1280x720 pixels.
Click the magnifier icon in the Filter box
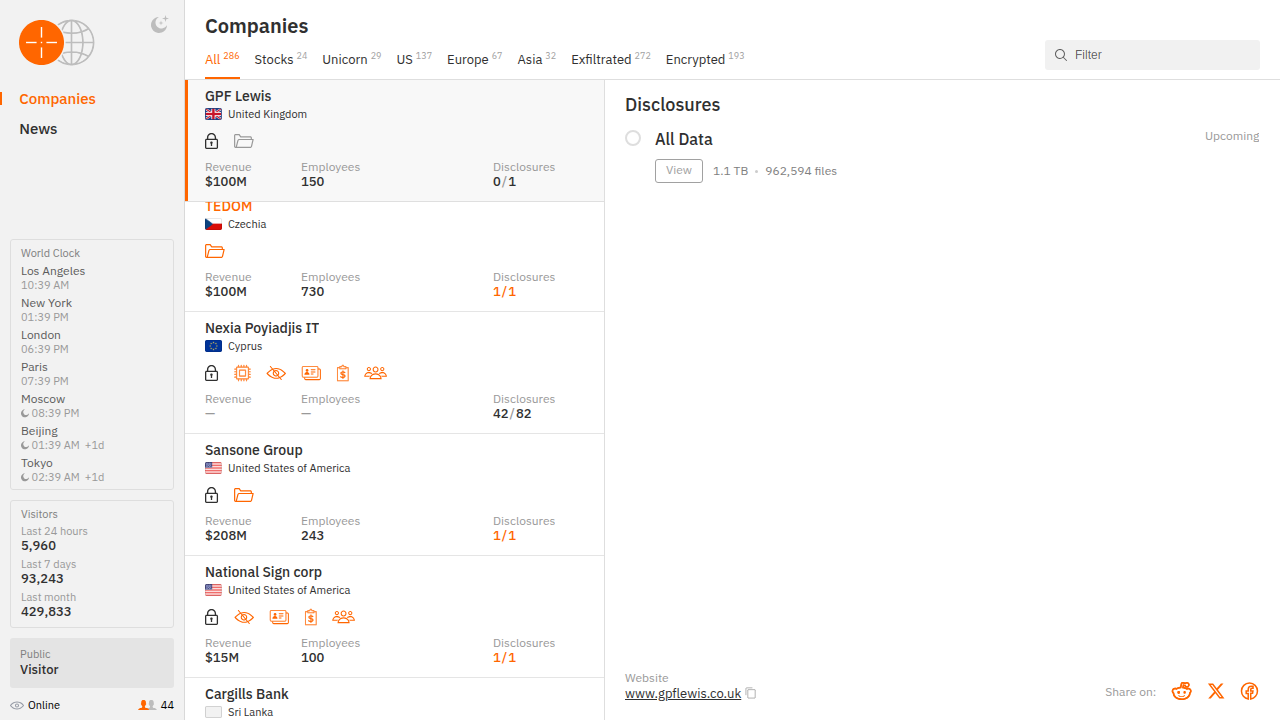1061,55
